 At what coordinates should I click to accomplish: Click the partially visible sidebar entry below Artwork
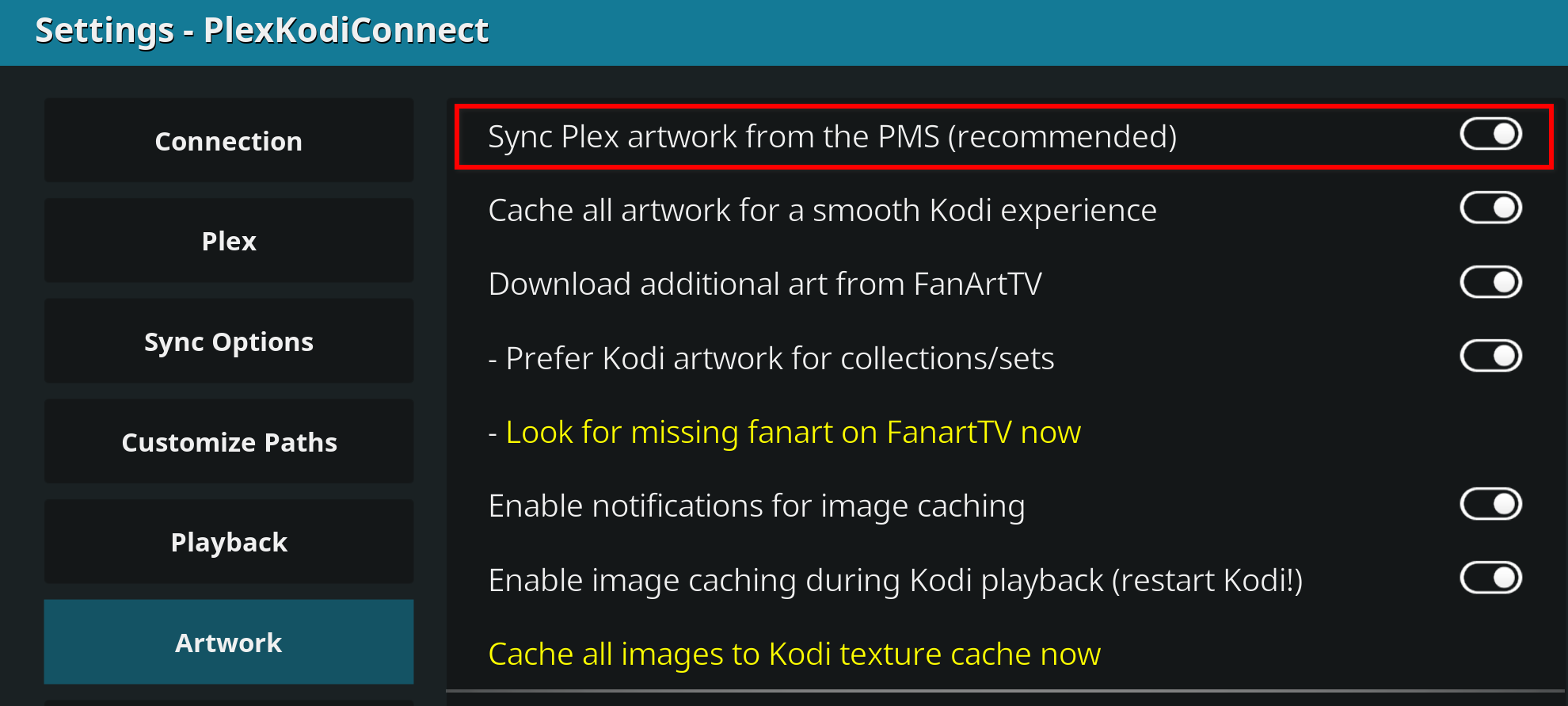[228, 701]
